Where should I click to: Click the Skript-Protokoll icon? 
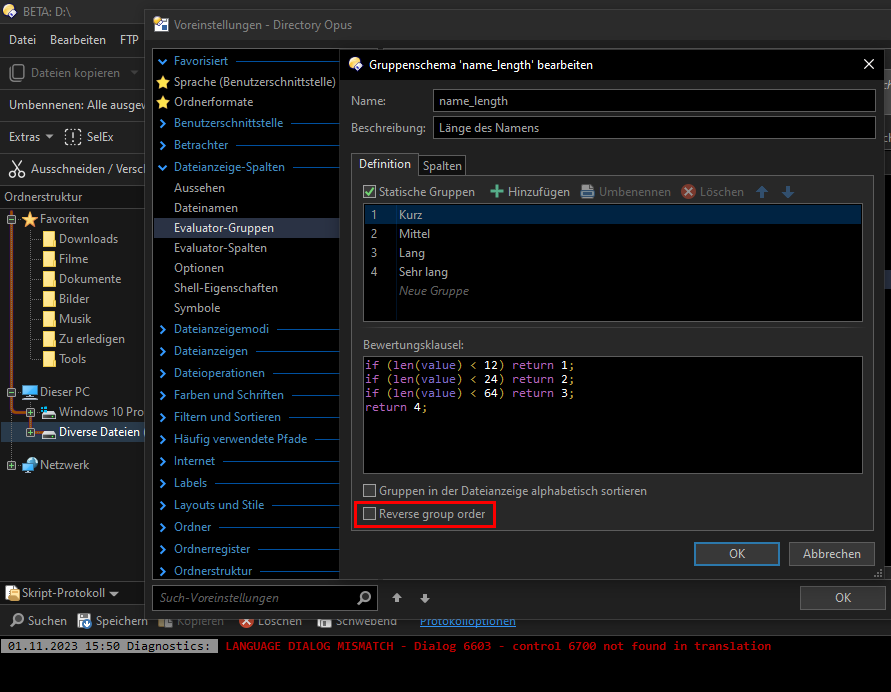pos(12,593)
